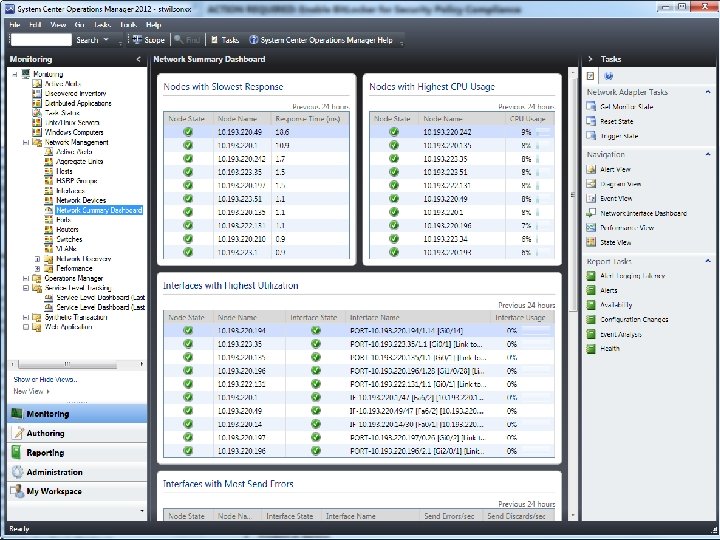Open System Center Operations Manager Help
The width and height of the screenshot is (720, 540).
coord(321,40)
